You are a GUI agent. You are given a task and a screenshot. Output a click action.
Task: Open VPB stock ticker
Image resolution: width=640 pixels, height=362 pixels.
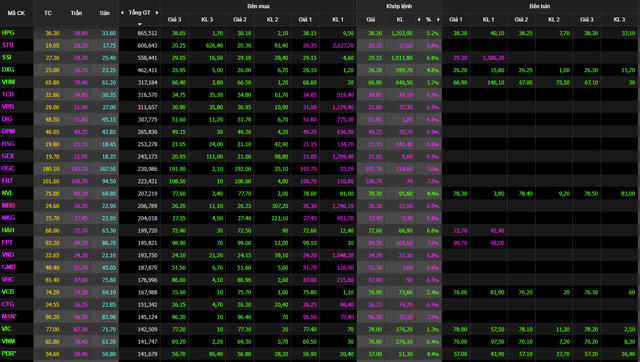(x=8, y=107)
